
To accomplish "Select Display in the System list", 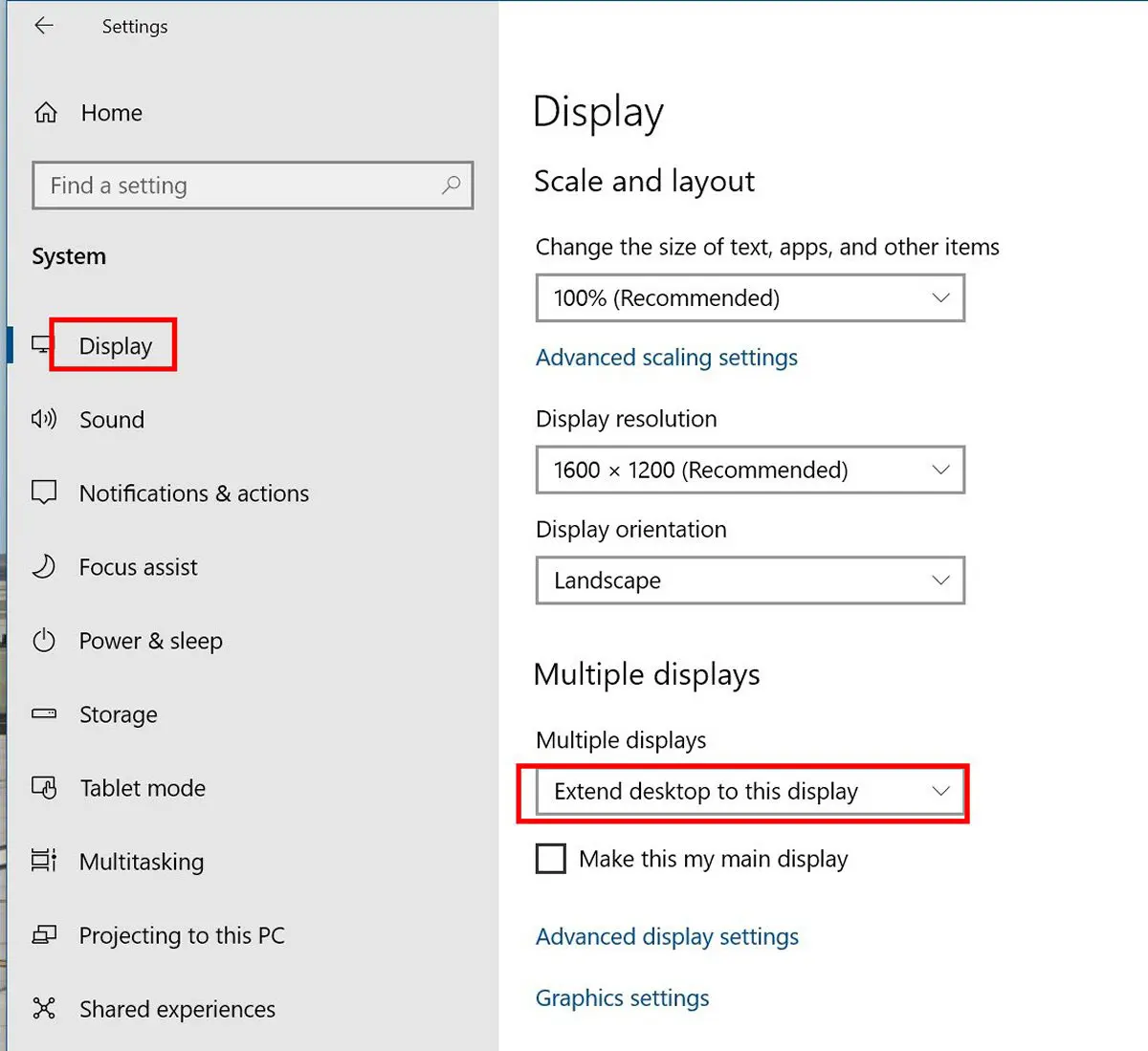I will coord(116,345).
